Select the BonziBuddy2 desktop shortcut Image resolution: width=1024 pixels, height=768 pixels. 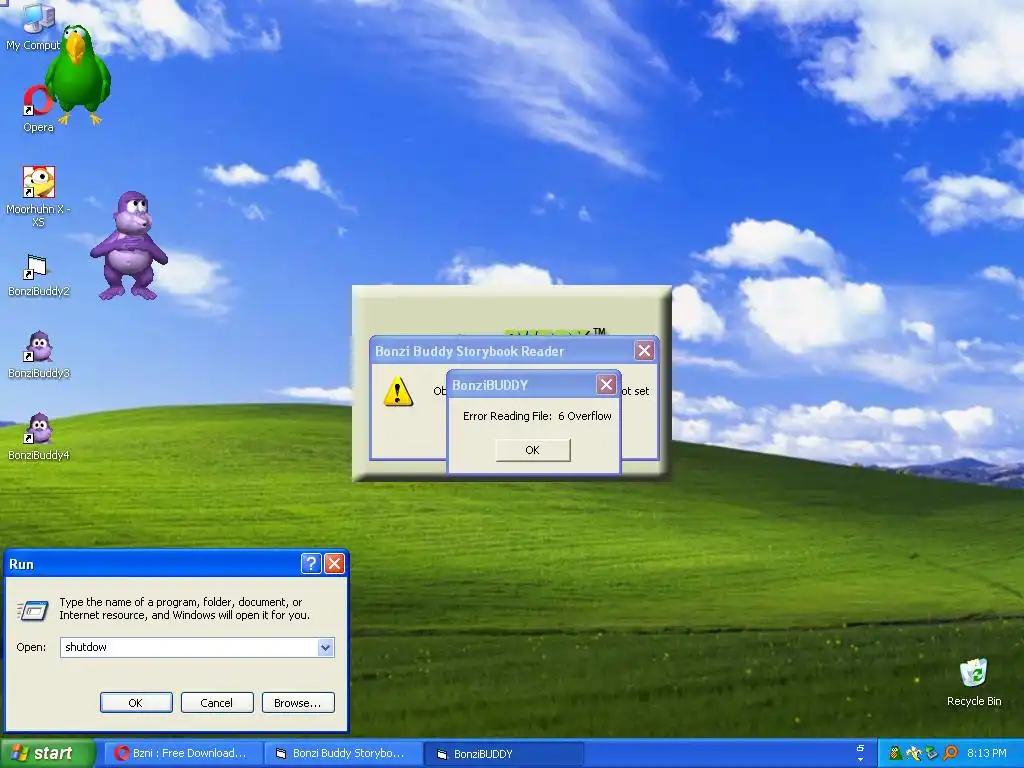(x=38, y=275)
